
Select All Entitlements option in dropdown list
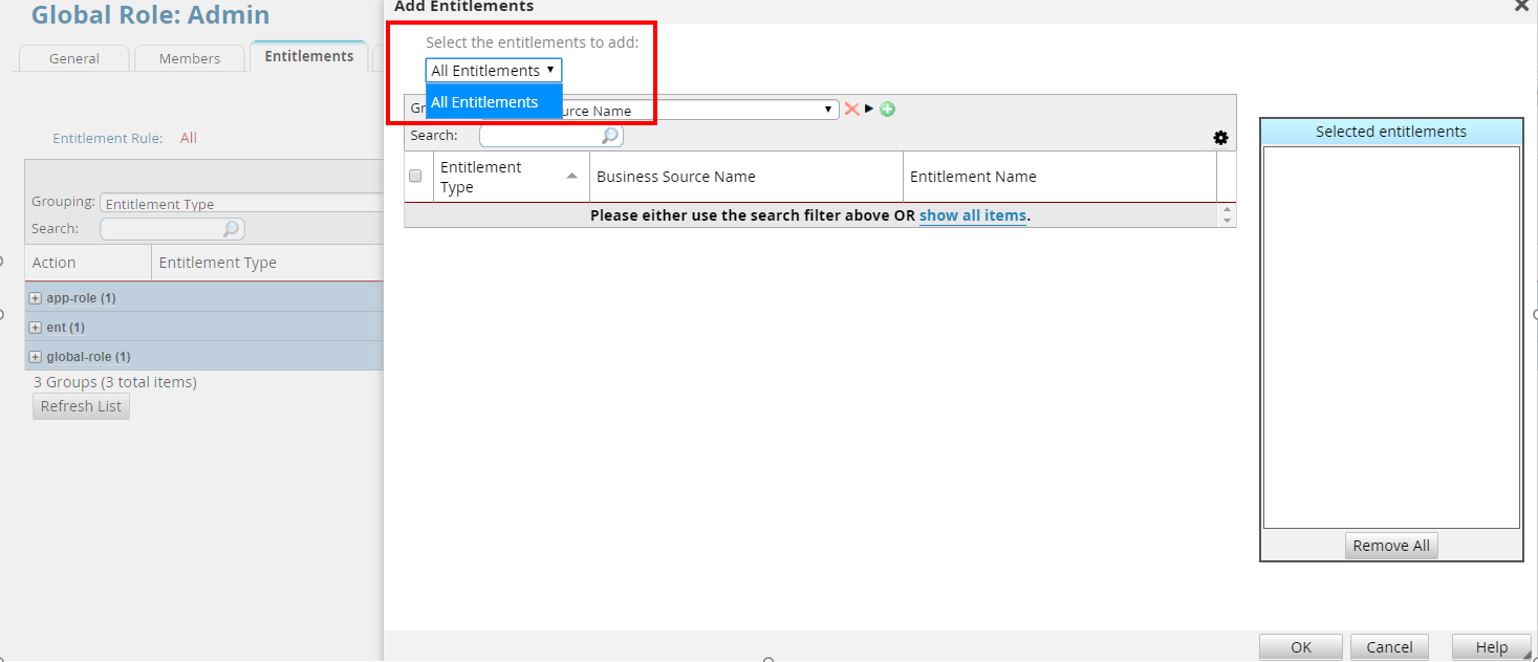point(494,102)
